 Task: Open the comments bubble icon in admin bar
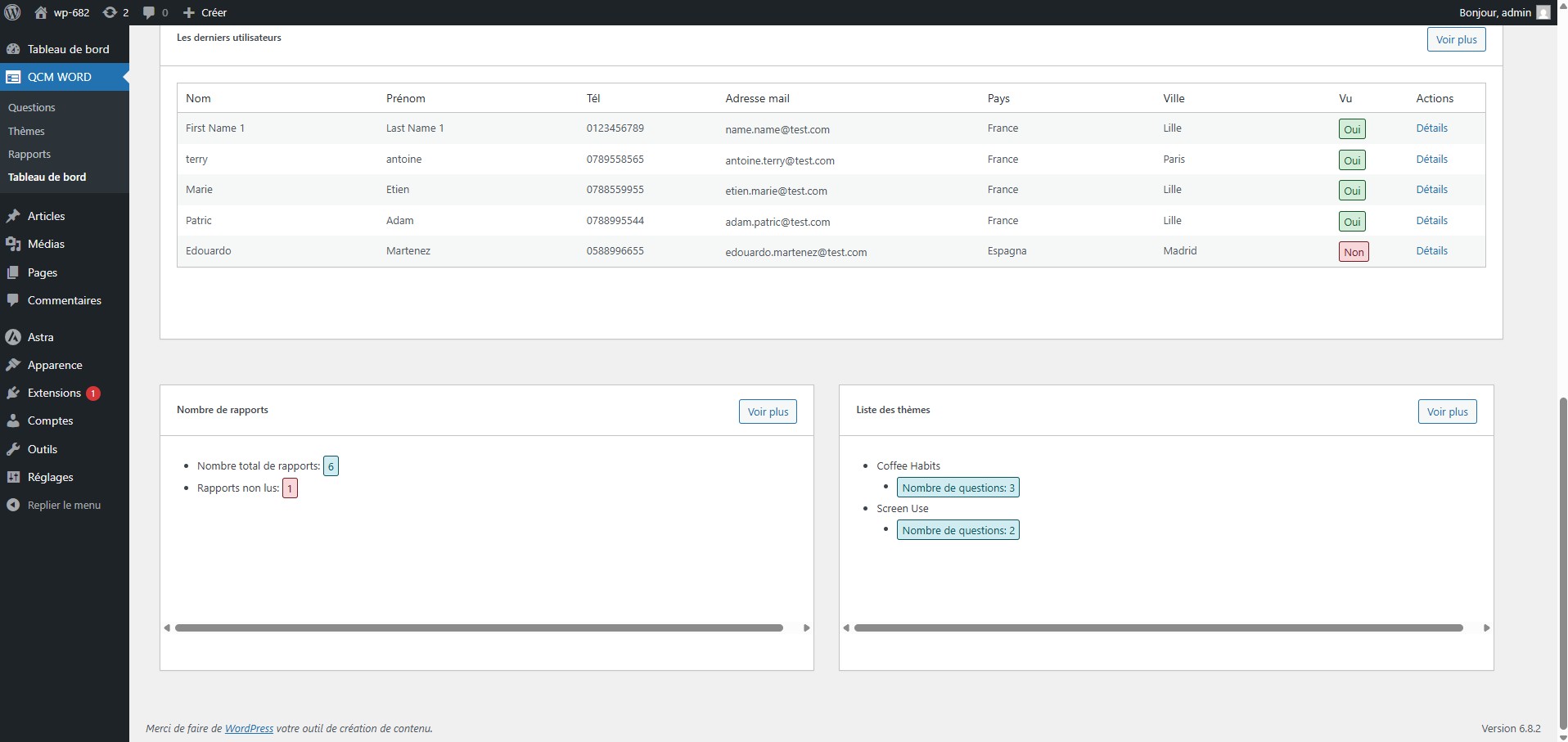[149, 12]
